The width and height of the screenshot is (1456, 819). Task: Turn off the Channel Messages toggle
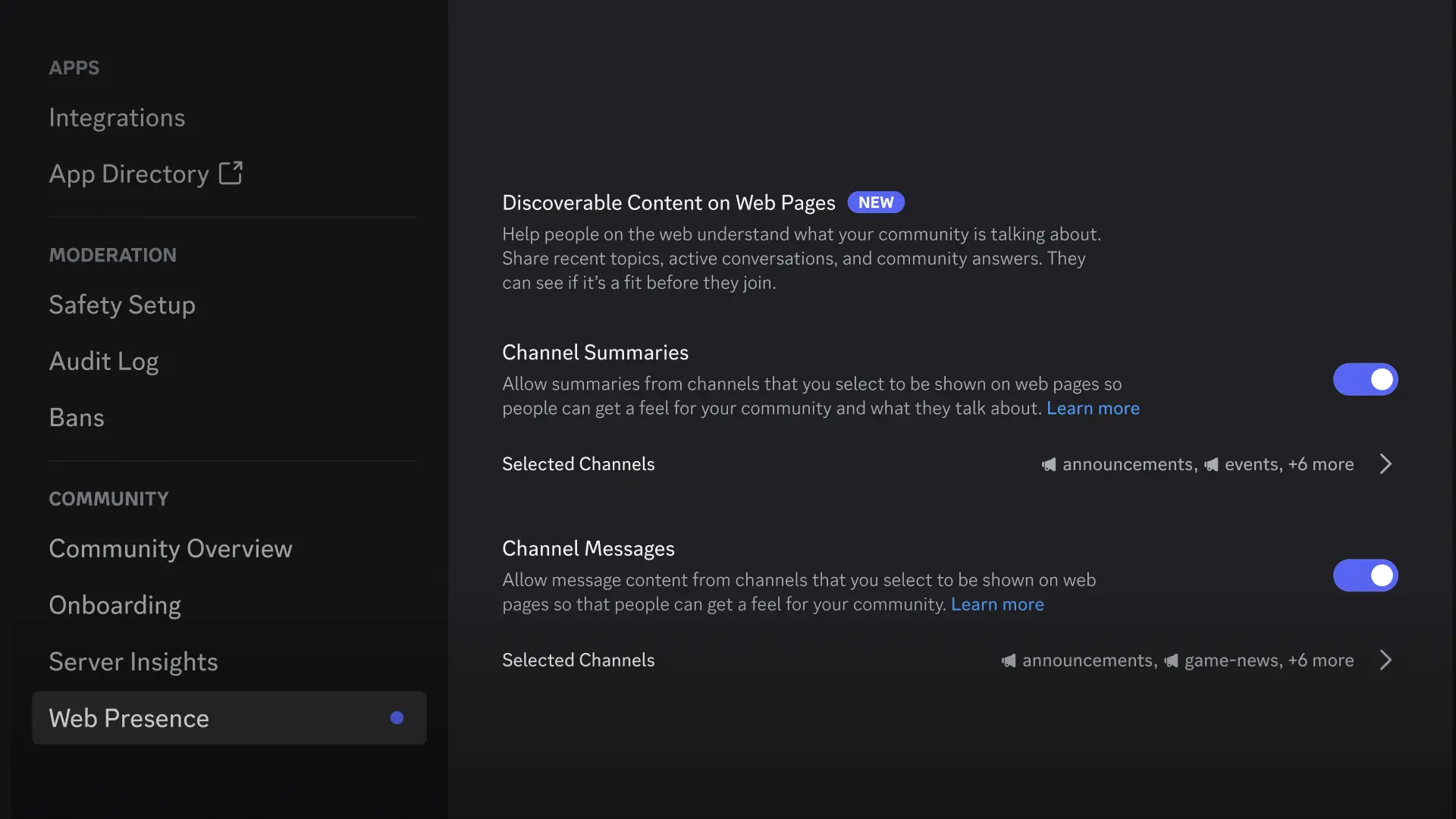[x=1365, y=576]
